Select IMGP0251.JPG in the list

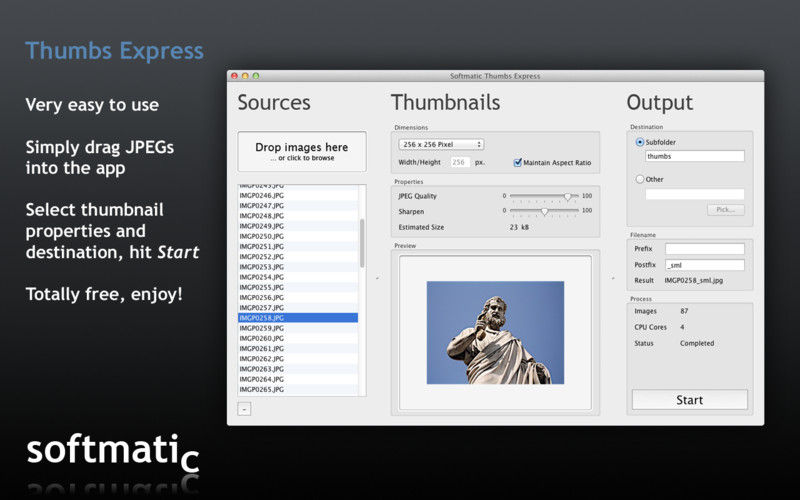pyautogui.click(x=298, y=246)
